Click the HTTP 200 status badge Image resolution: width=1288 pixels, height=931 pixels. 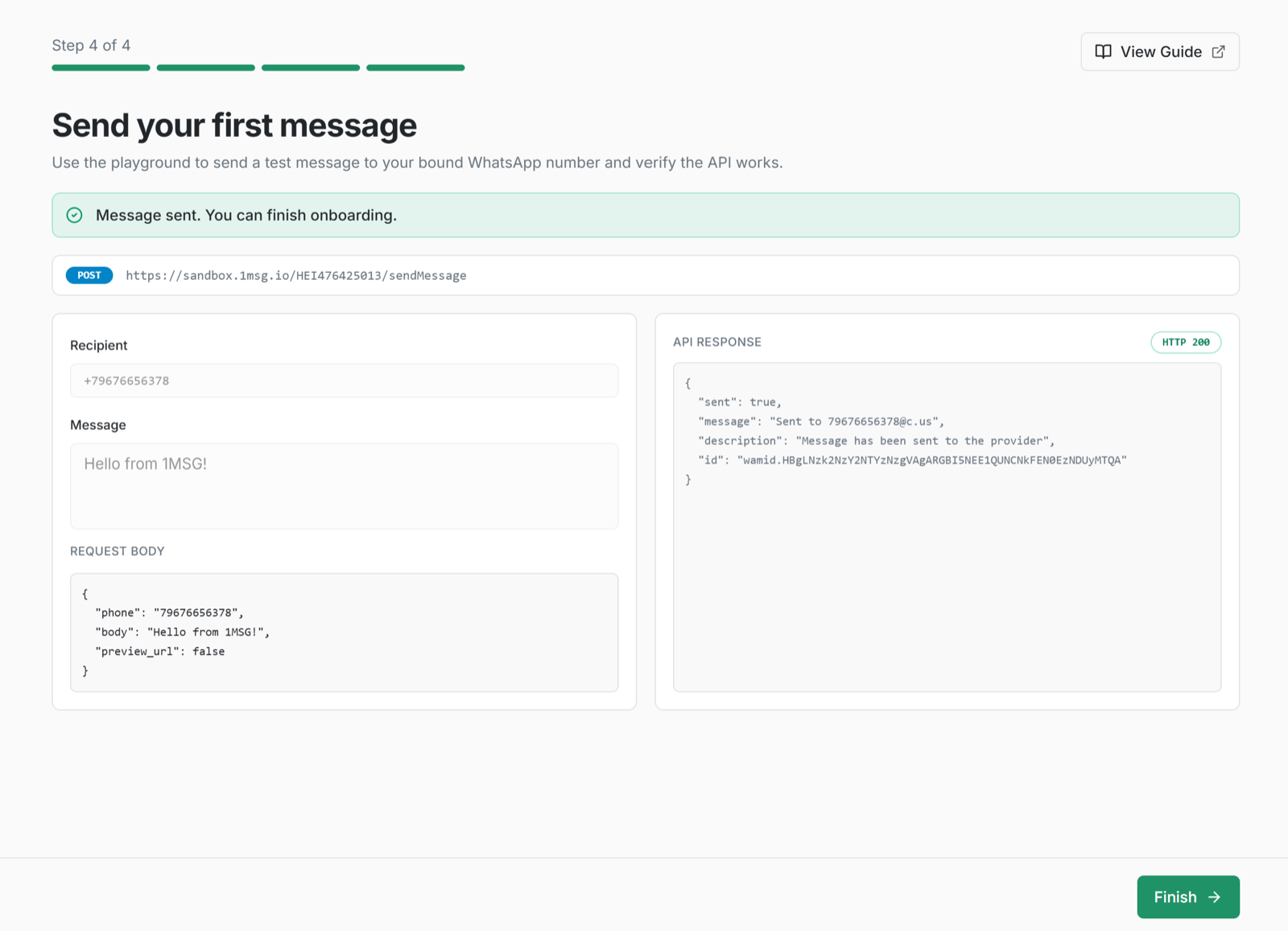1186,342
